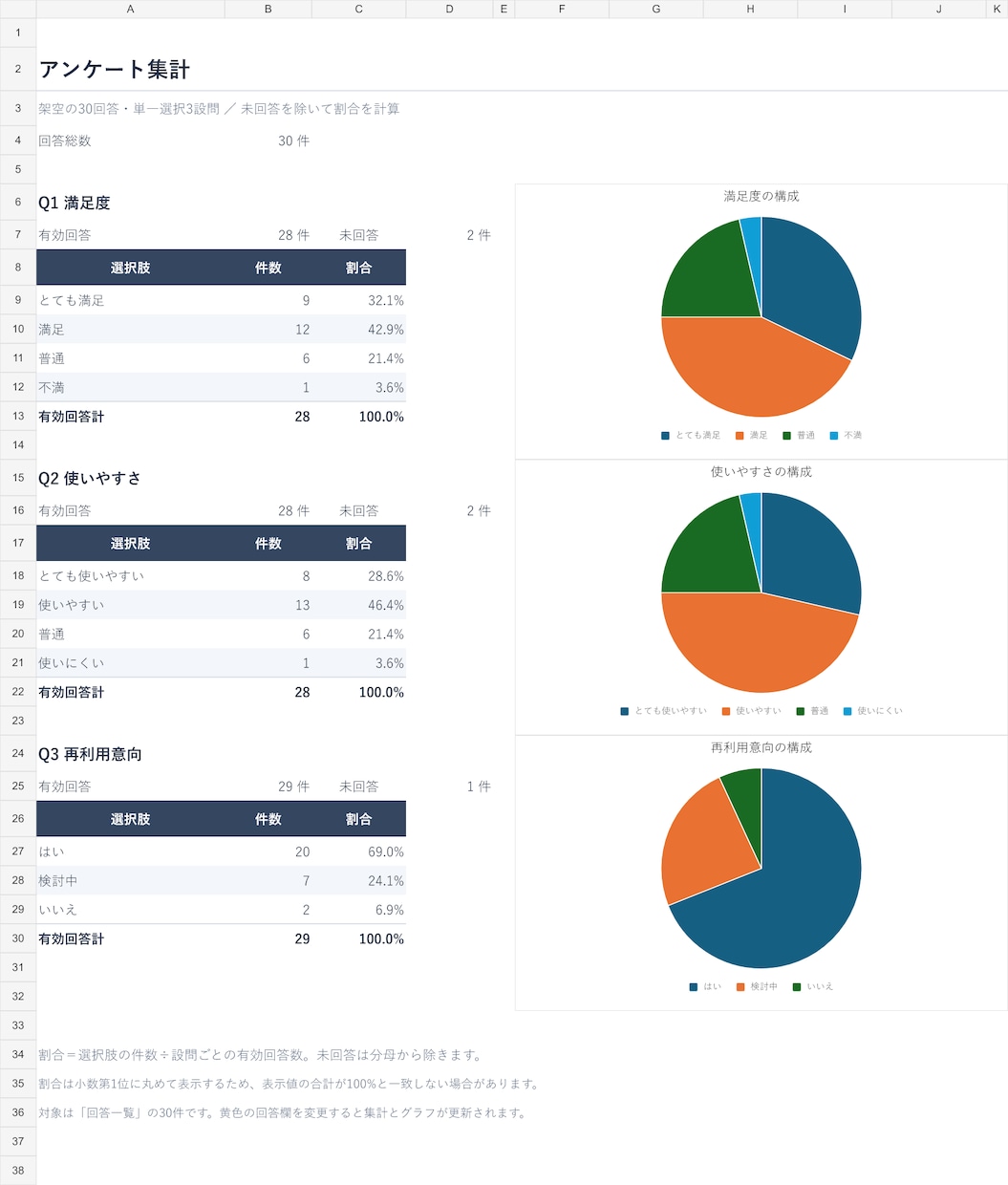Select column D header
The image size is (1008, 1185).
pos(449,9)
